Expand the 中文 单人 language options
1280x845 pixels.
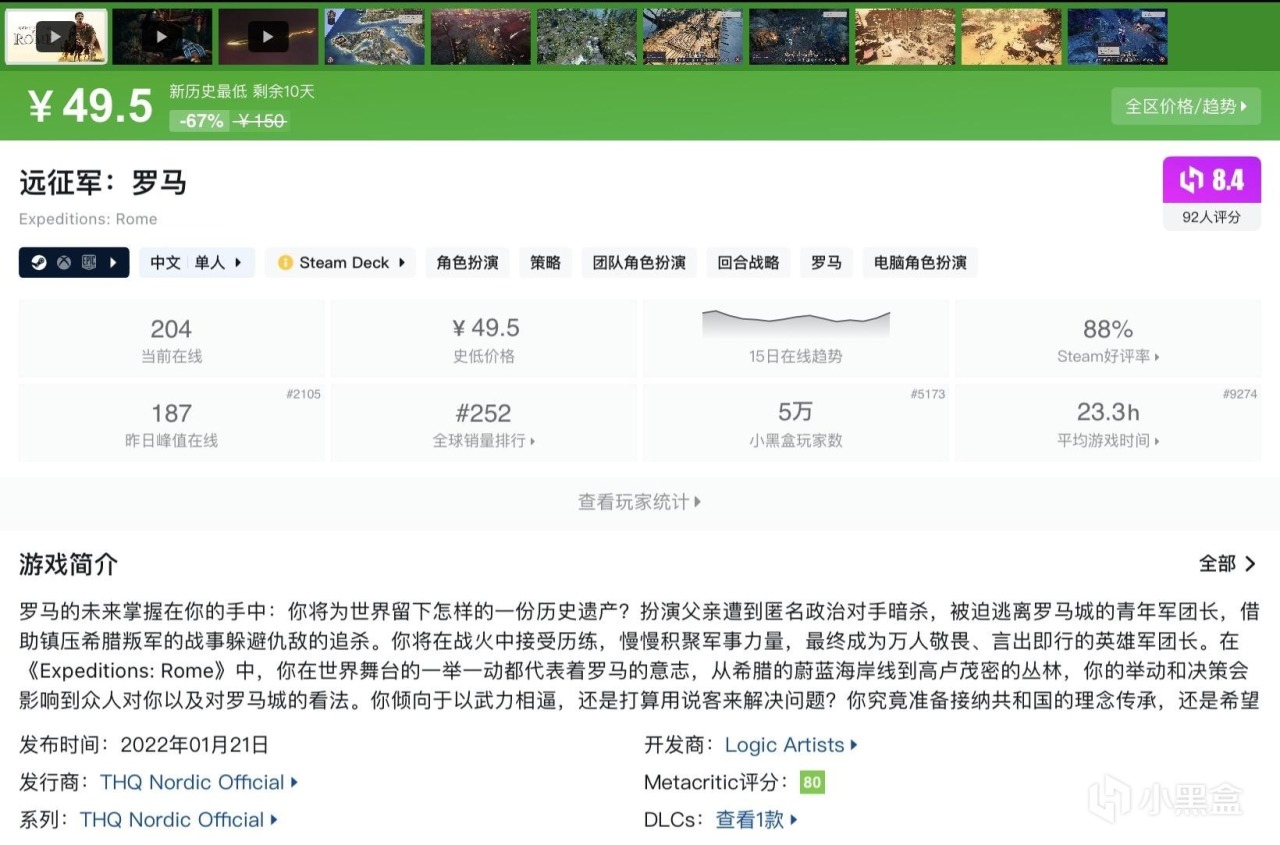[x=197, y=263]
